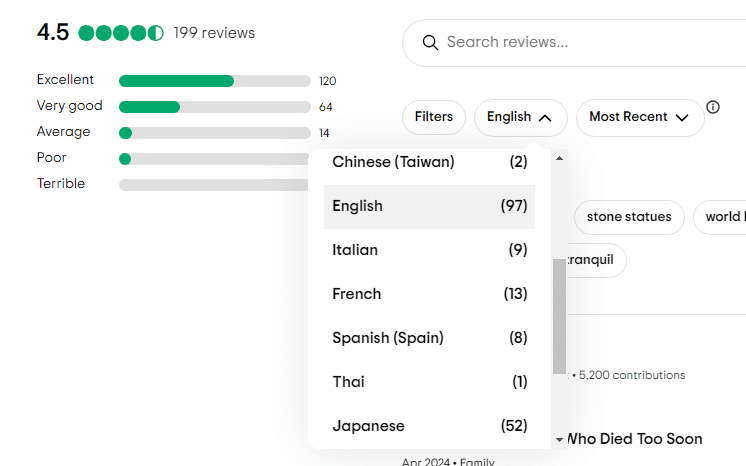Click the stone statues tag chip
746x466 pixels.
[629, 217]
